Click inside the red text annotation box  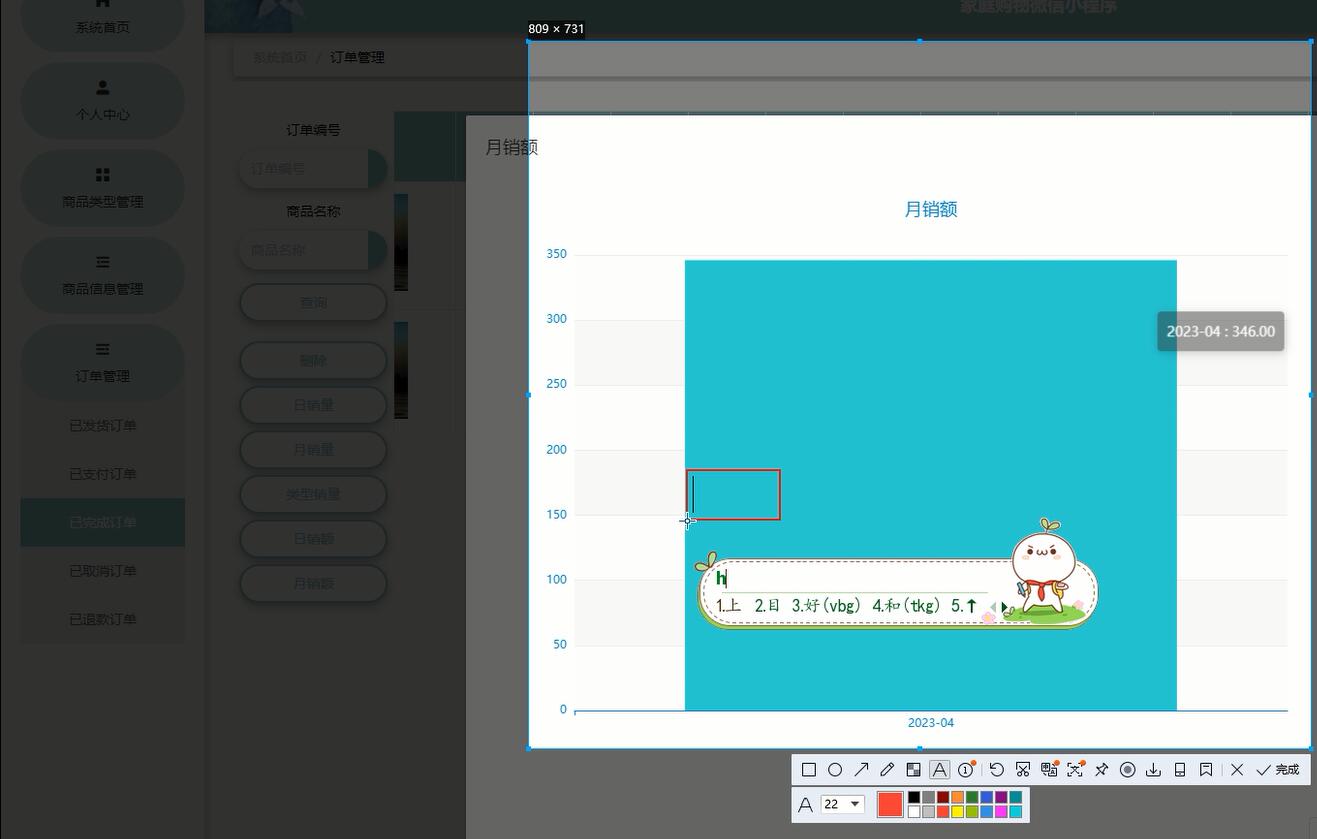(733, 495)
